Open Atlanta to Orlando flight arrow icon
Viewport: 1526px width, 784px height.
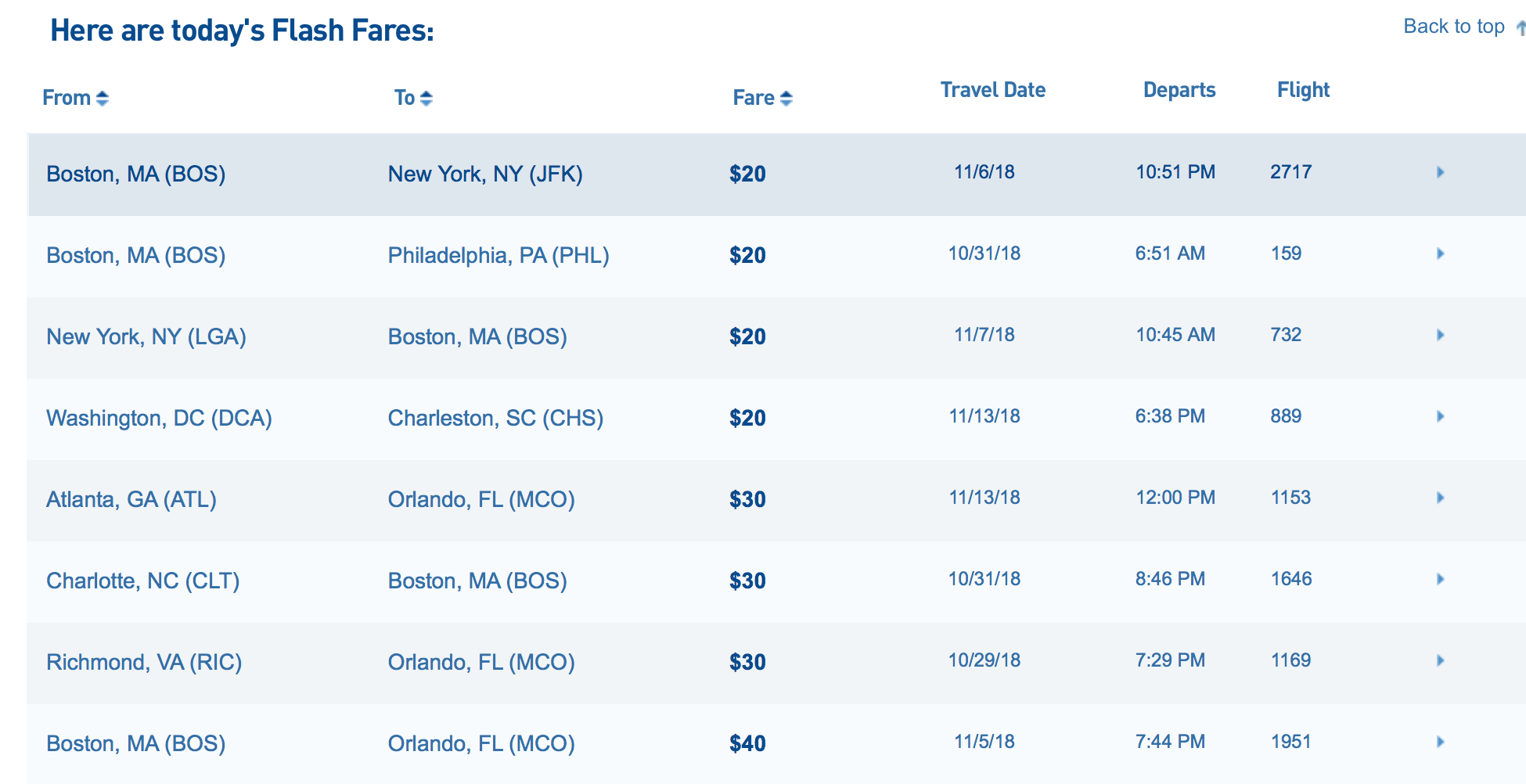pos(1440,498)
